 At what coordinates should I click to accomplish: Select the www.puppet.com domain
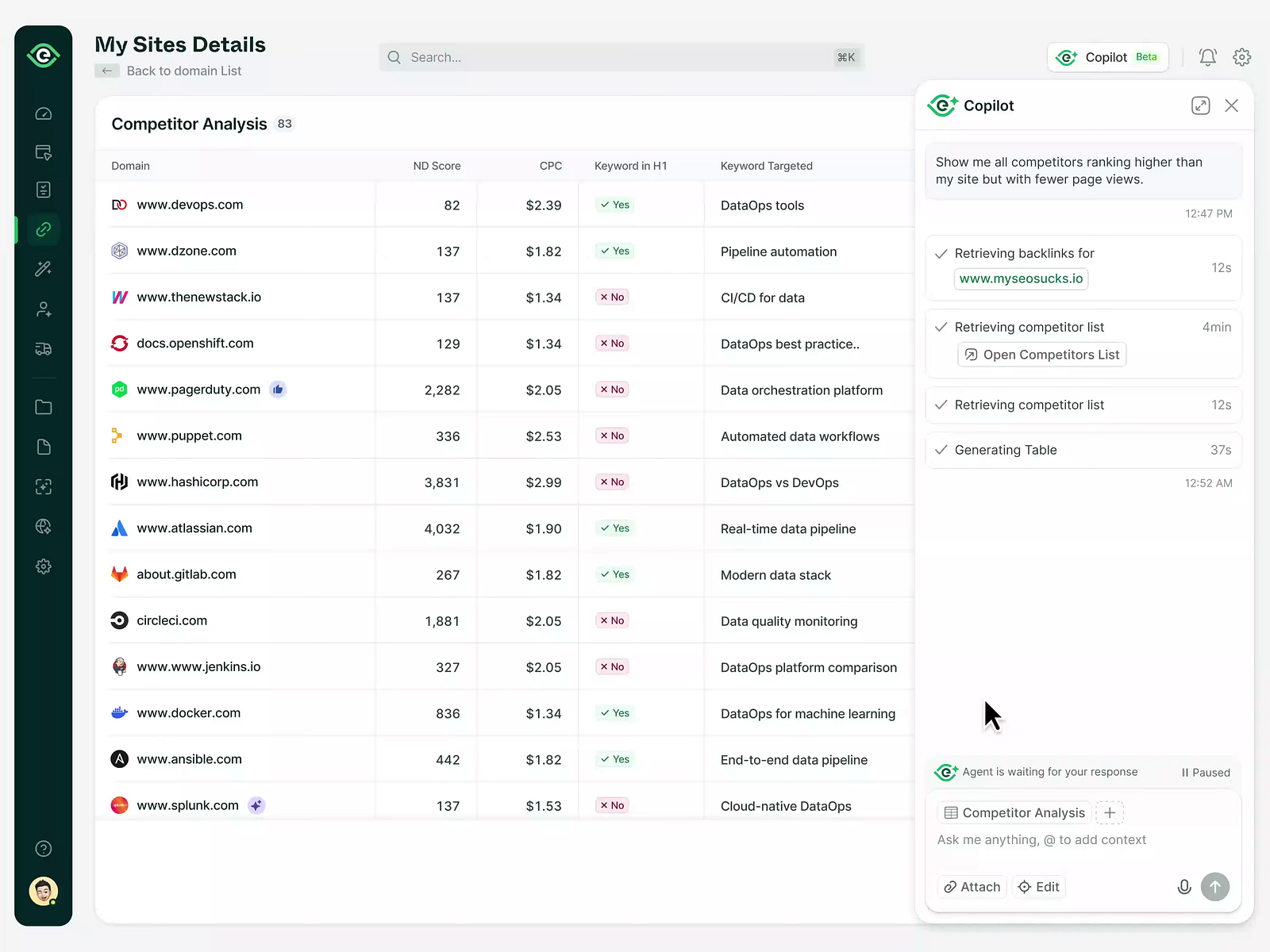coord(189,436)
